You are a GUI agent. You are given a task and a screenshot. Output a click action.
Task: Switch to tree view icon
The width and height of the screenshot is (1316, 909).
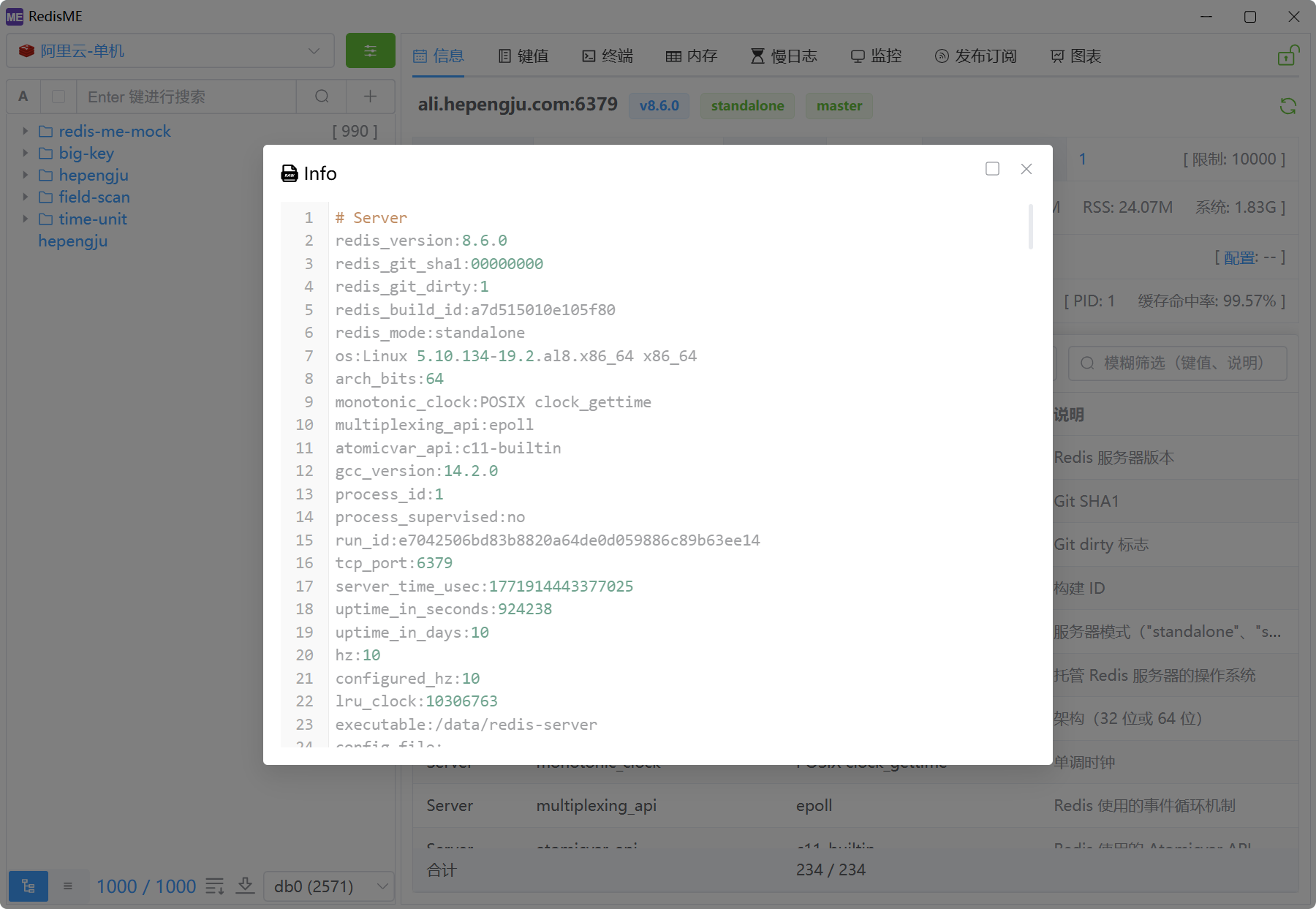click(x=29, y=886)
